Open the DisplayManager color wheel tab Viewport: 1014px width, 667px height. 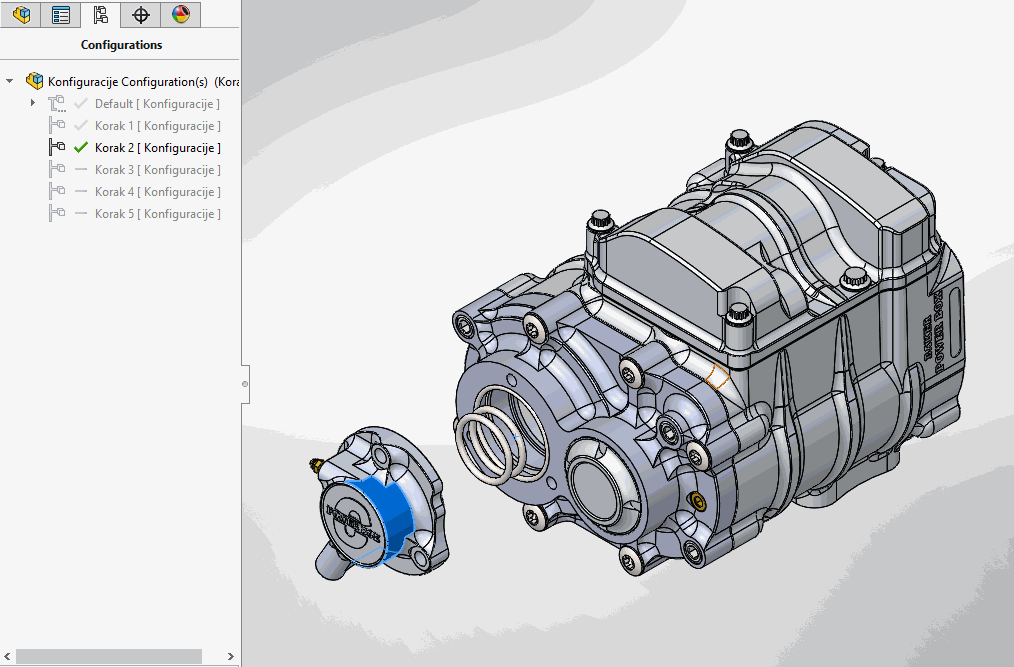pos(180,14)
